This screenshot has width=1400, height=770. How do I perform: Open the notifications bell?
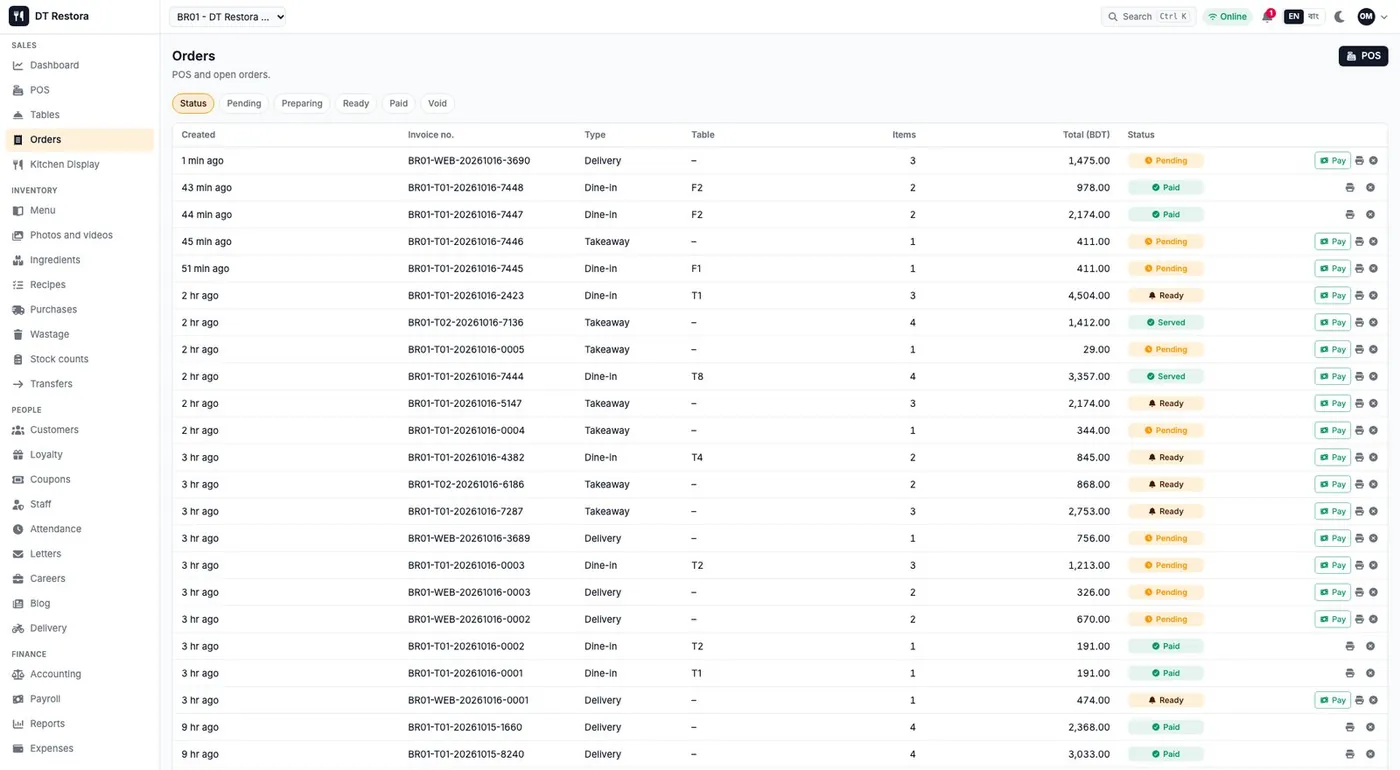(1267, 17)
